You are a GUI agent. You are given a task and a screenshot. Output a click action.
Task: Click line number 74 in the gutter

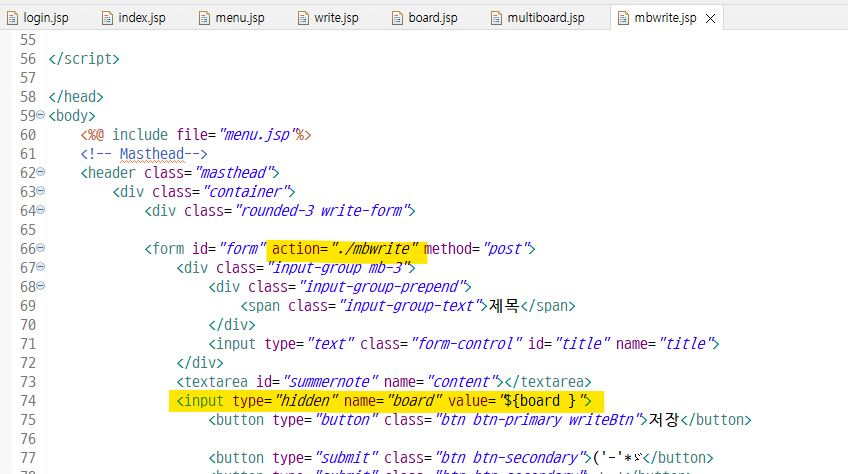tap(28, 401)
